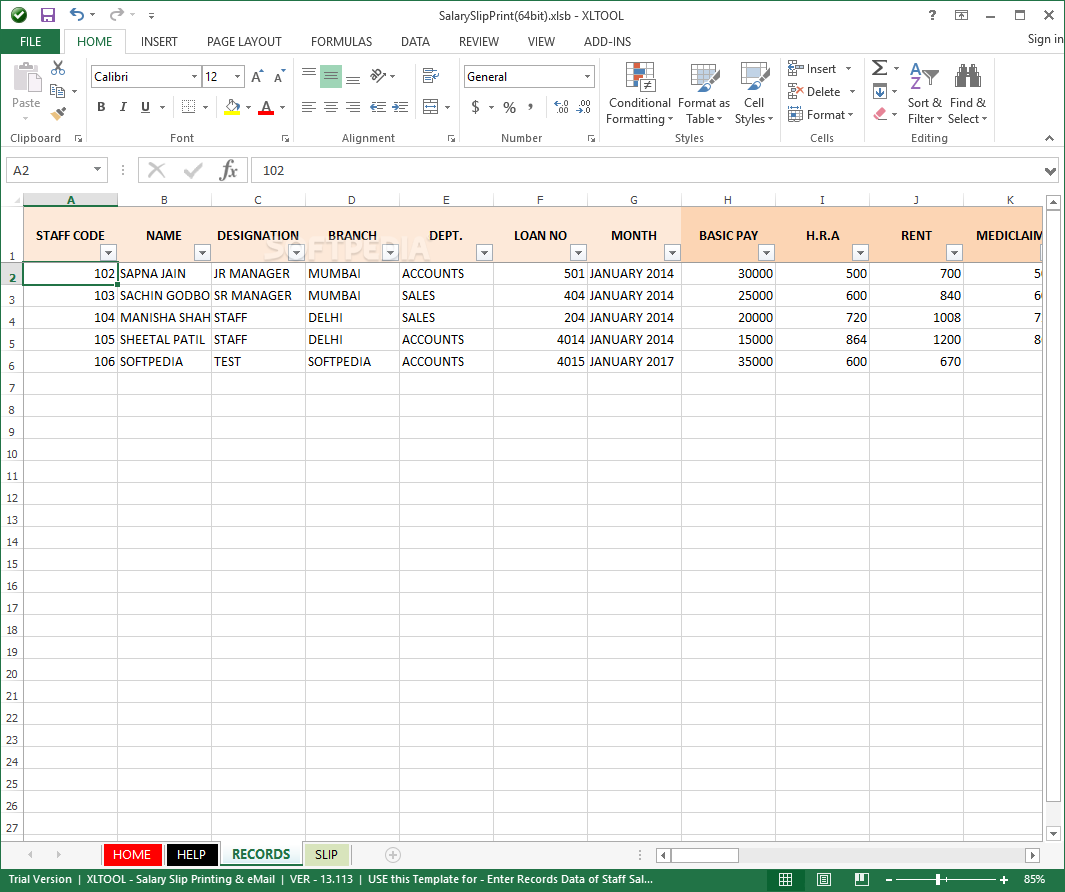This screenshot has width=1065, height=892.
Task: Click the Clear eraser icon
Action: tap(880, 114)
